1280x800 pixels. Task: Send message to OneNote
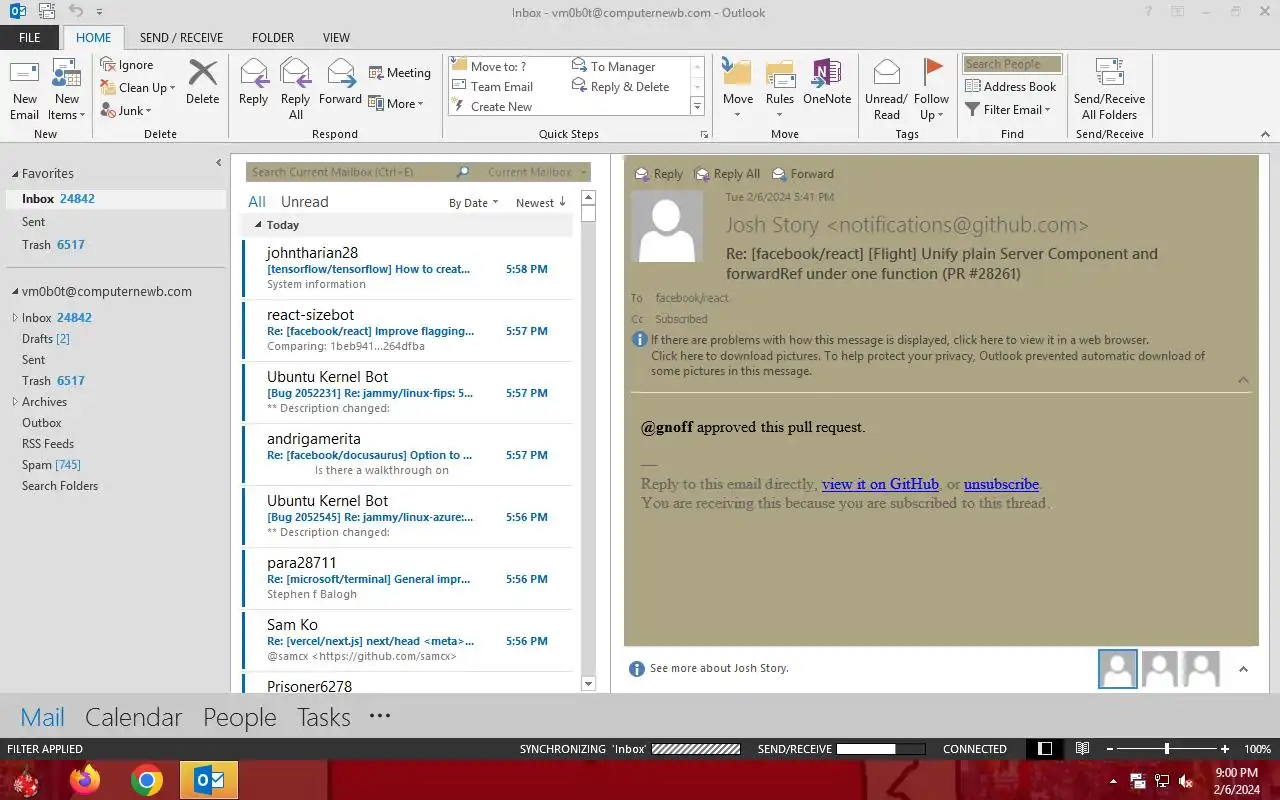(x=826, y=82)
